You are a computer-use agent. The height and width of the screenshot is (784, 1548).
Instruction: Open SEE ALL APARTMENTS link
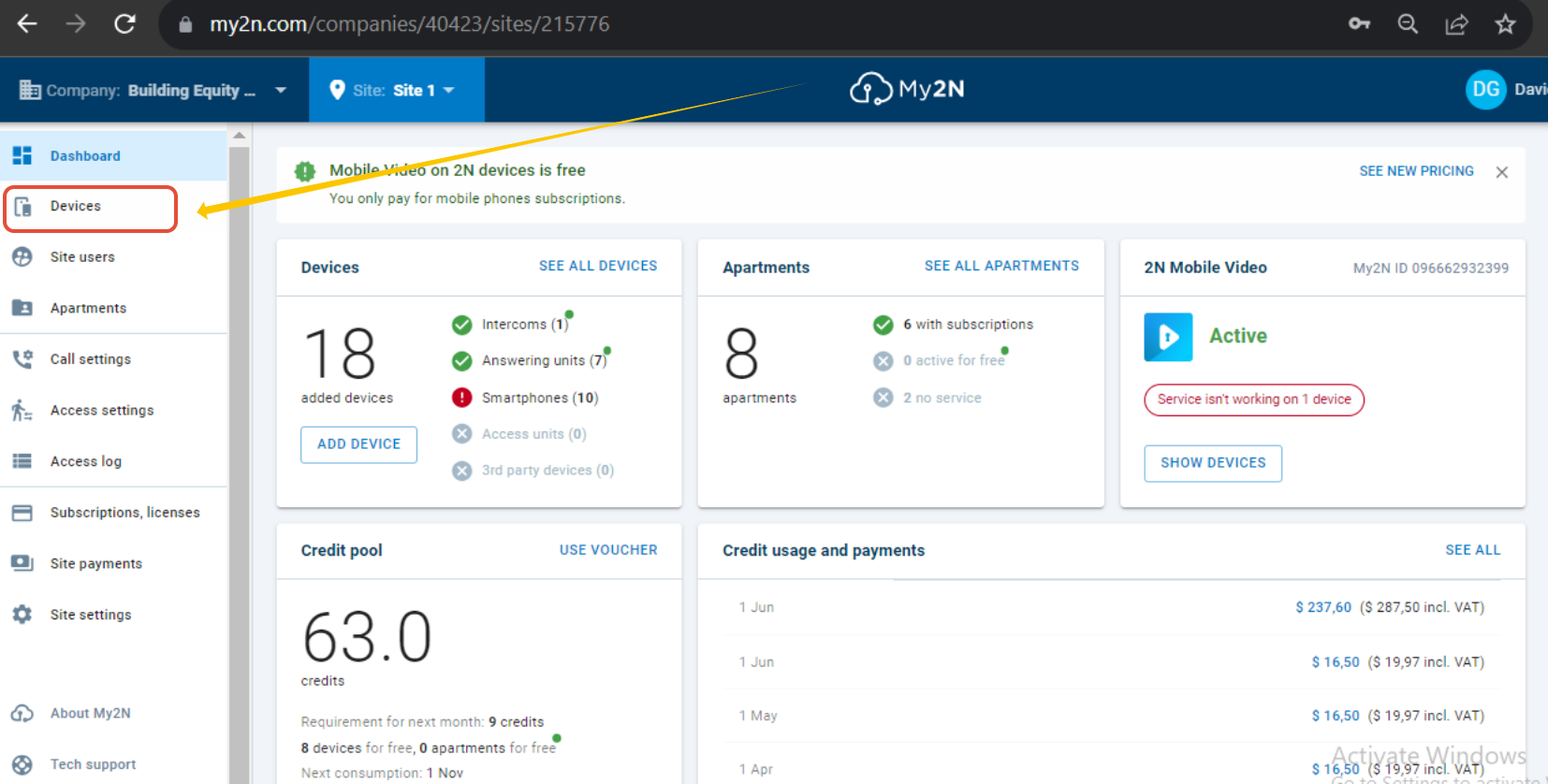pos(1001,266)
